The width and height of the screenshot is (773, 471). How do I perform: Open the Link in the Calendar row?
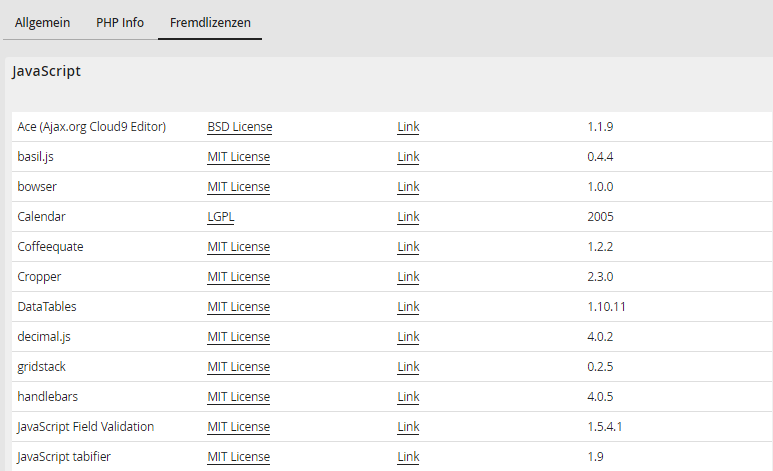tap(408, 217)
